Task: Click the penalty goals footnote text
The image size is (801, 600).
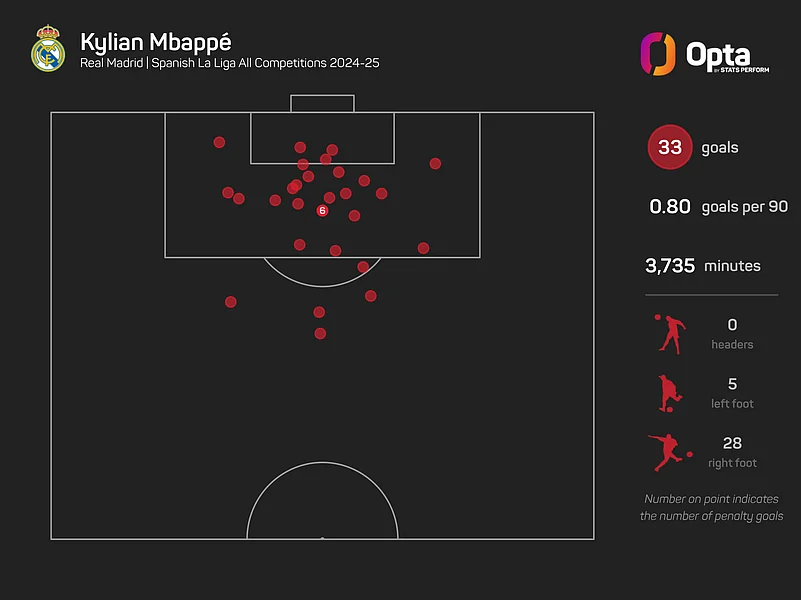Action: (x=711, y=507)
